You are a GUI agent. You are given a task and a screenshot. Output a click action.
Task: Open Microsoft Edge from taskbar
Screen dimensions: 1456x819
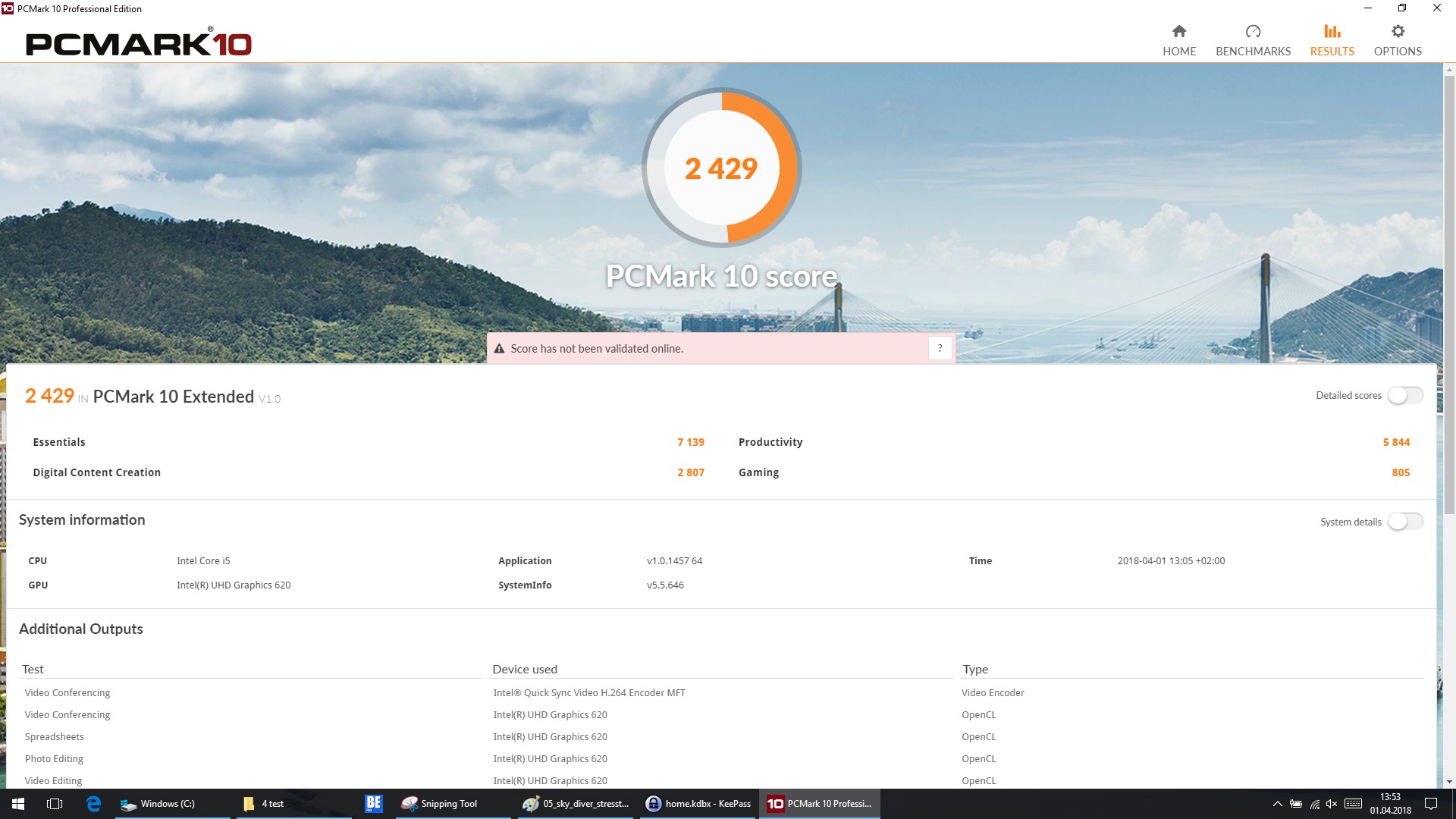tap(93, 804)
